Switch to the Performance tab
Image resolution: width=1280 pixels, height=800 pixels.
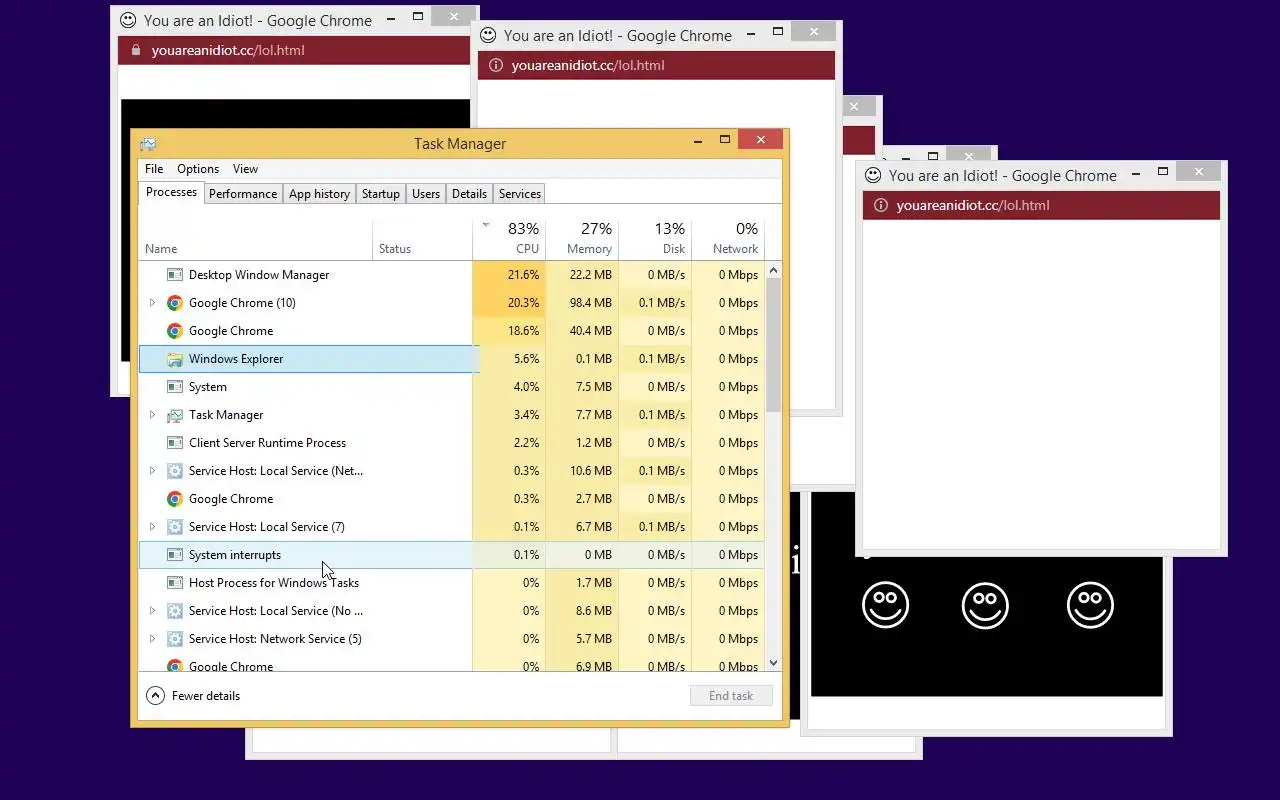(x=243, y=194)
